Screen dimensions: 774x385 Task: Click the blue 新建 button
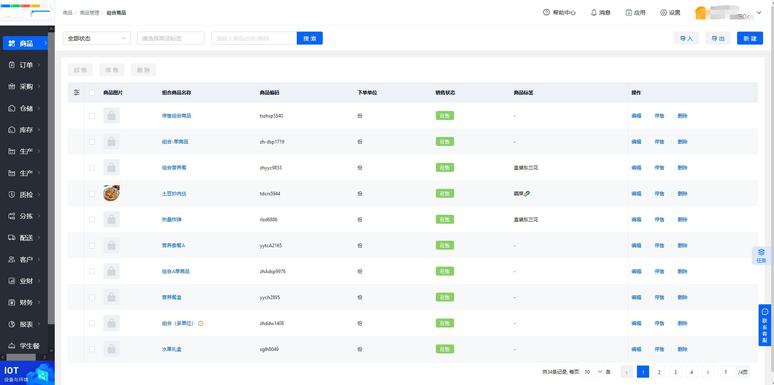(x=750, y=38)
